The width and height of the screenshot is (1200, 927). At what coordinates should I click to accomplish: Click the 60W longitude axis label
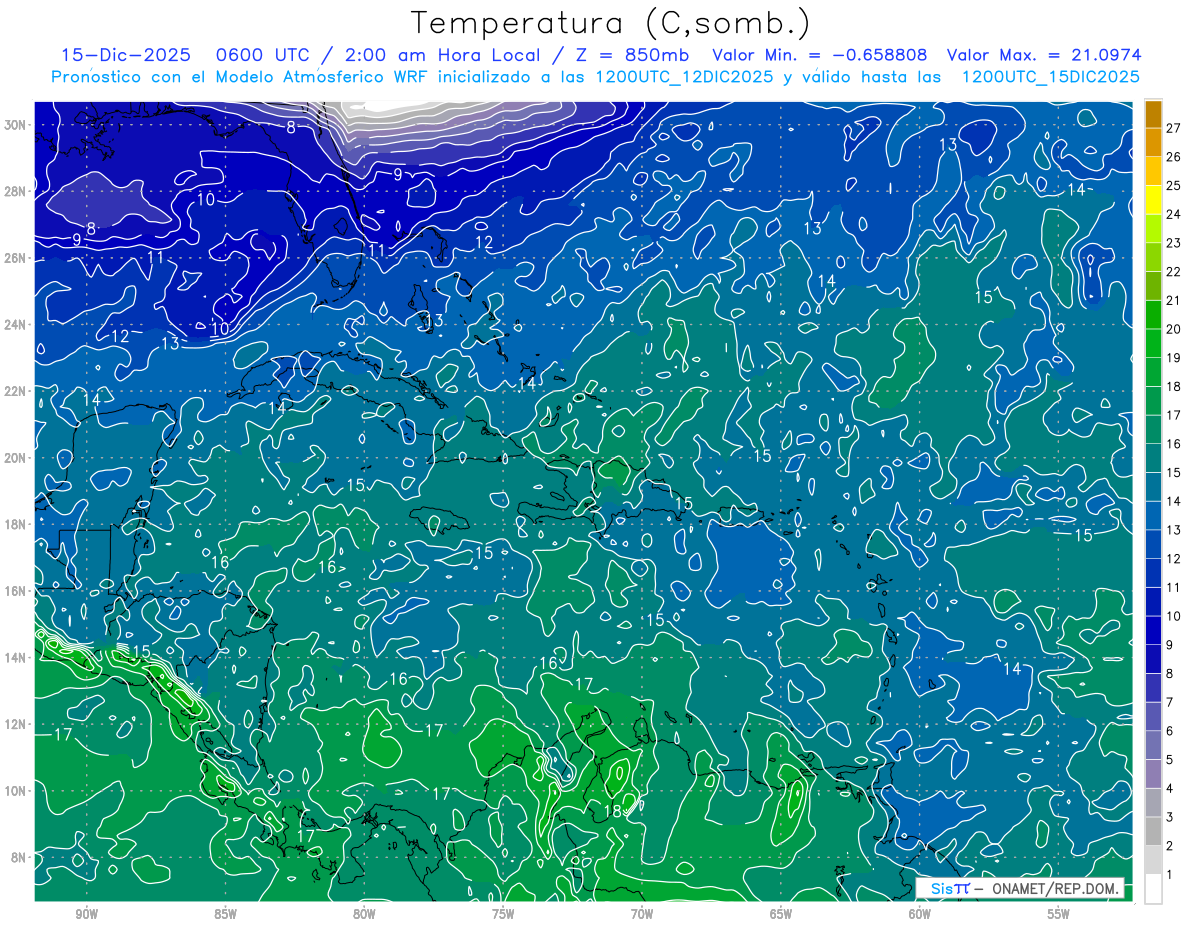click(920, 914)
